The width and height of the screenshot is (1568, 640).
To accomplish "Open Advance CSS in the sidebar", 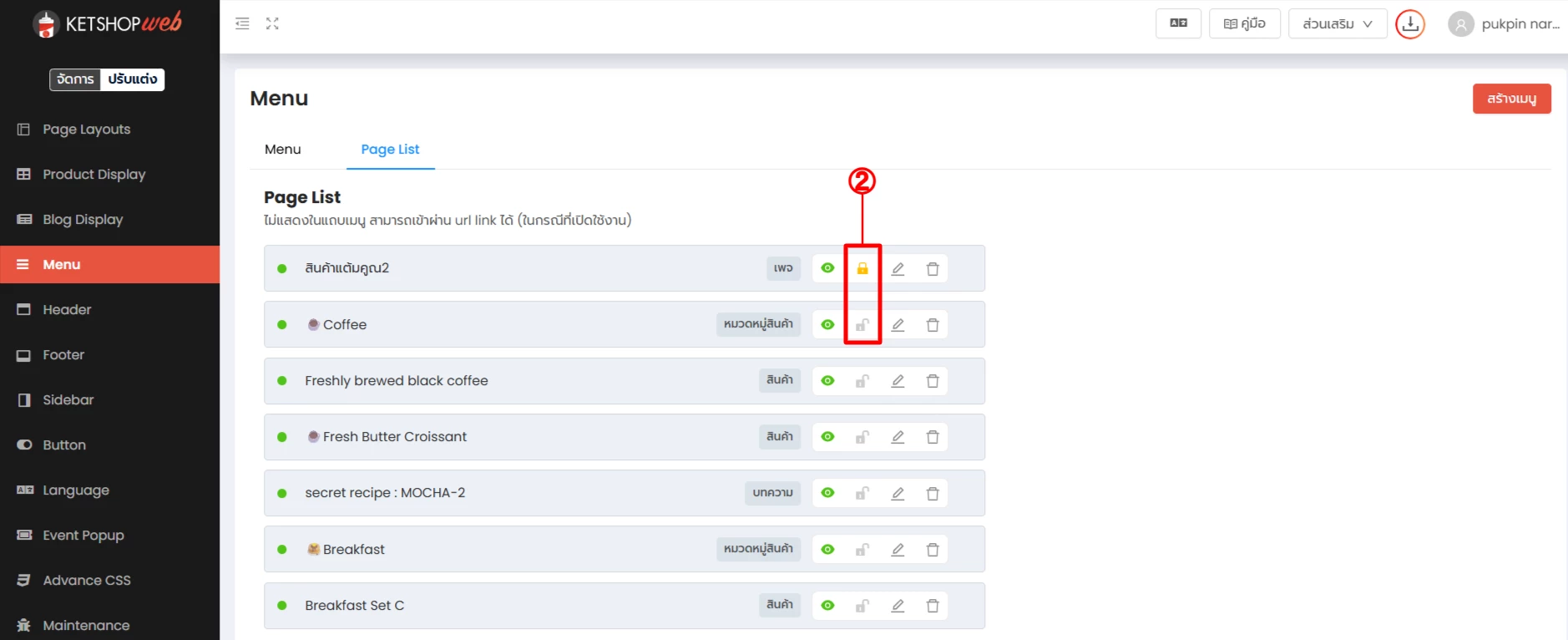I will pos(109,580).
